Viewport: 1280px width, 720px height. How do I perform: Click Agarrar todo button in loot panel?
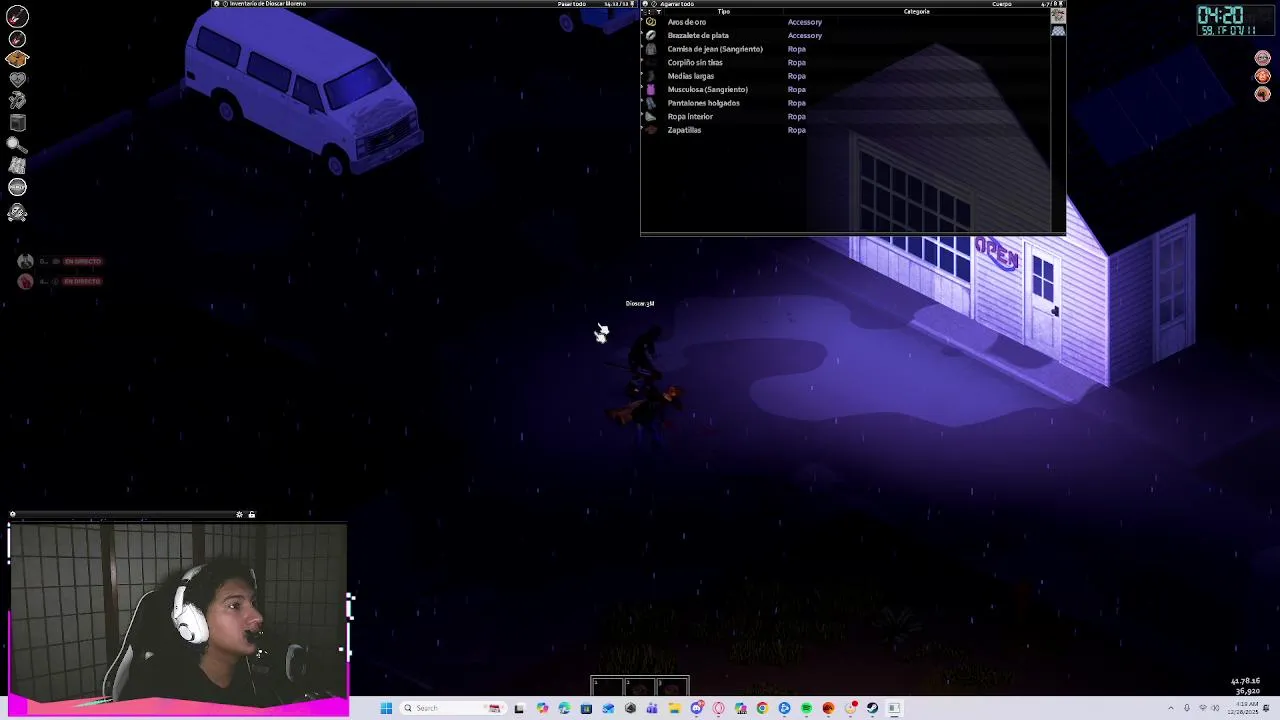point(677,4)
